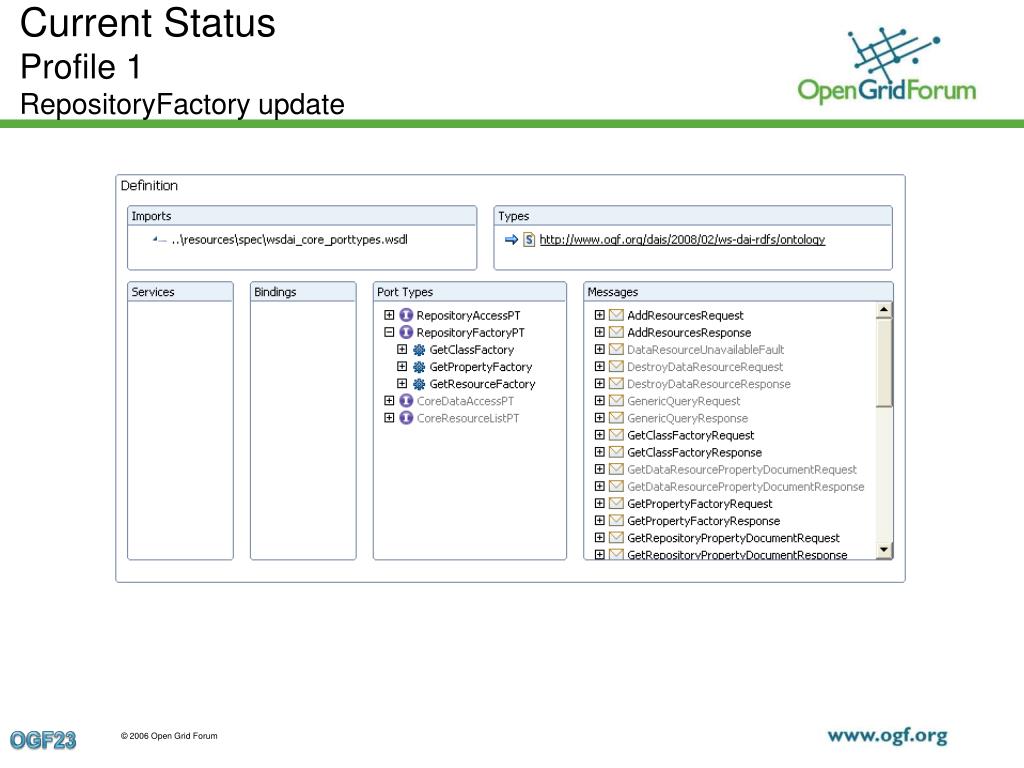
Task: Click the GetDataResourcePropertyDocumentRequest envelope icon
Action: (x=616, y=469)
